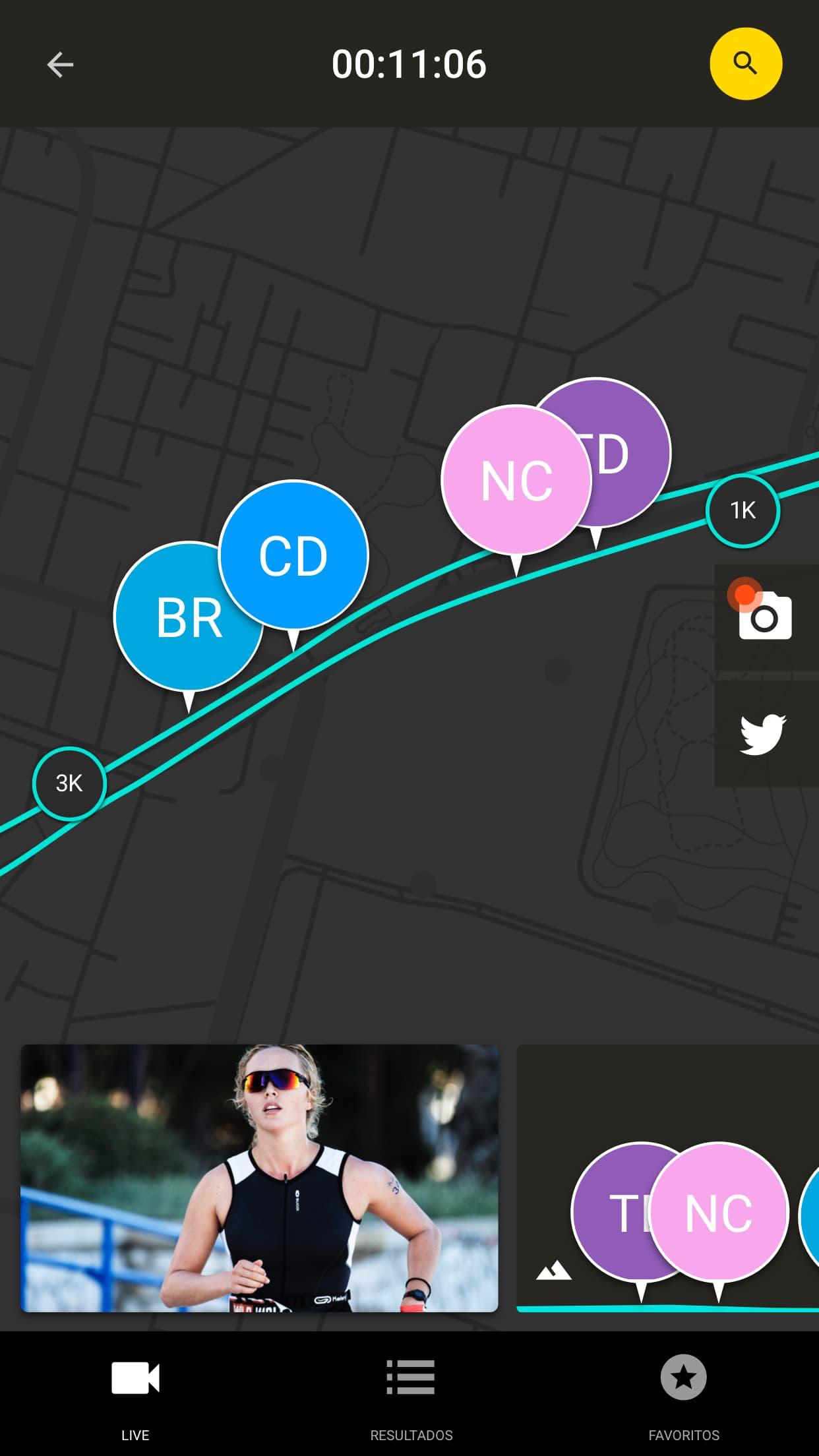Tap the resultados list icon
Image resolution: width=819 pixels, height=1456 pixels.
tap(410, 1377)
